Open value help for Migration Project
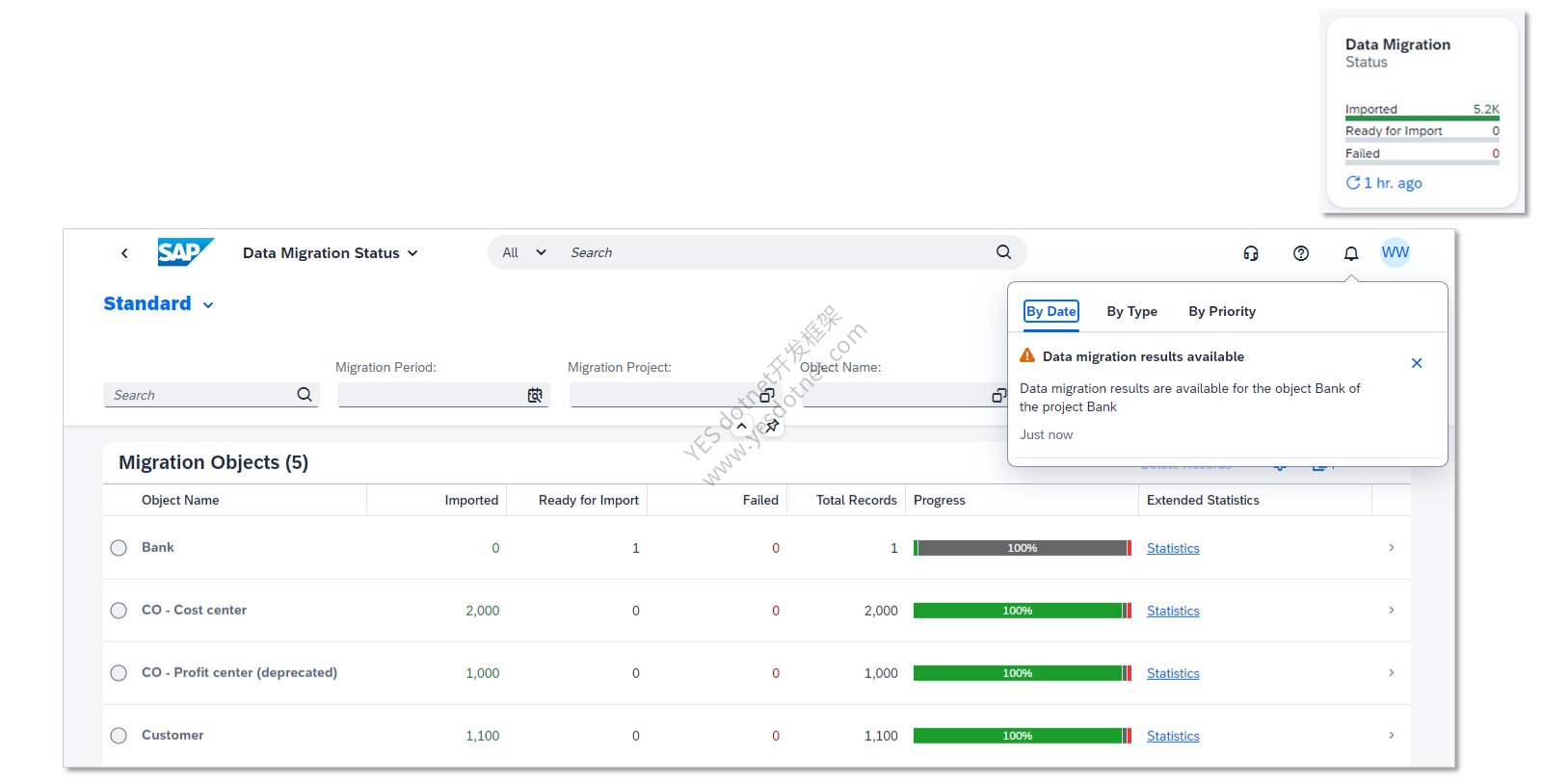Screen dimensions: 1542x784 point(767,395)
